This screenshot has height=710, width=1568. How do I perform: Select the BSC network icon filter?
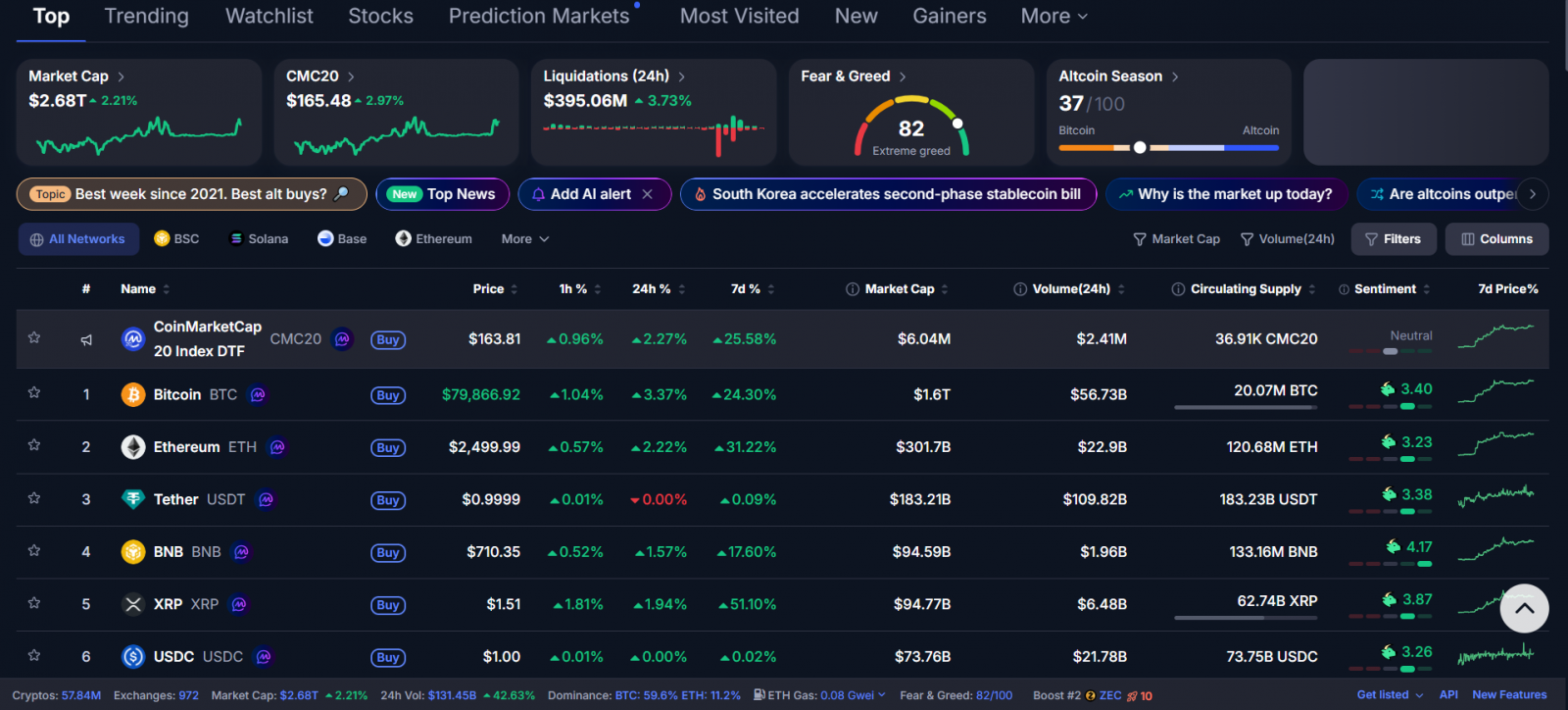point(176,239)
